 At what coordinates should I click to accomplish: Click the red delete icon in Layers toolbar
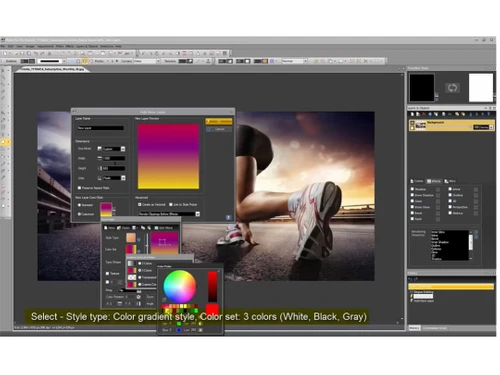[x=424, y=114]
